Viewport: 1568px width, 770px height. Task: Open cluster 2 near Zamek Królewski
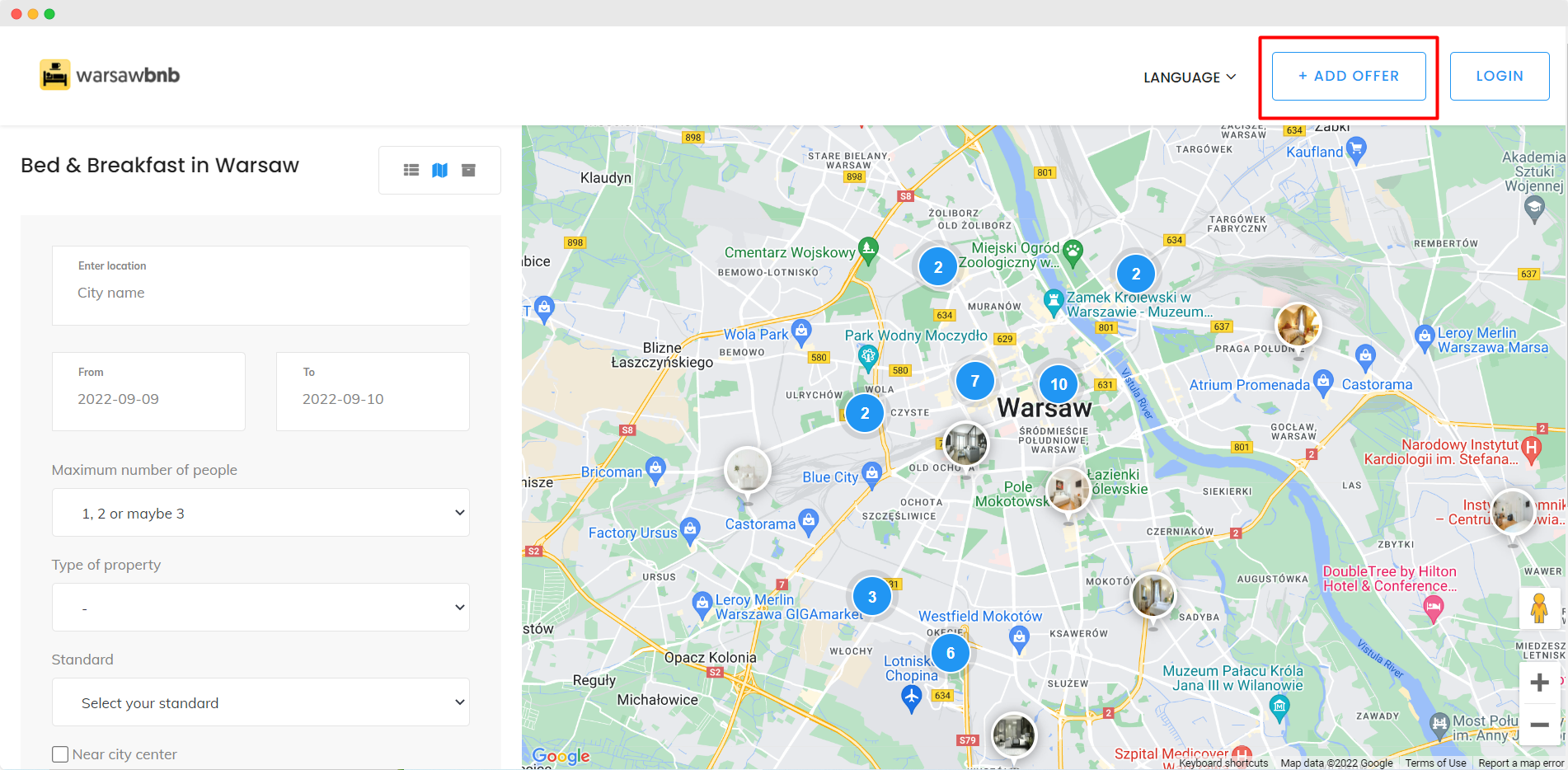point(1136,274)
